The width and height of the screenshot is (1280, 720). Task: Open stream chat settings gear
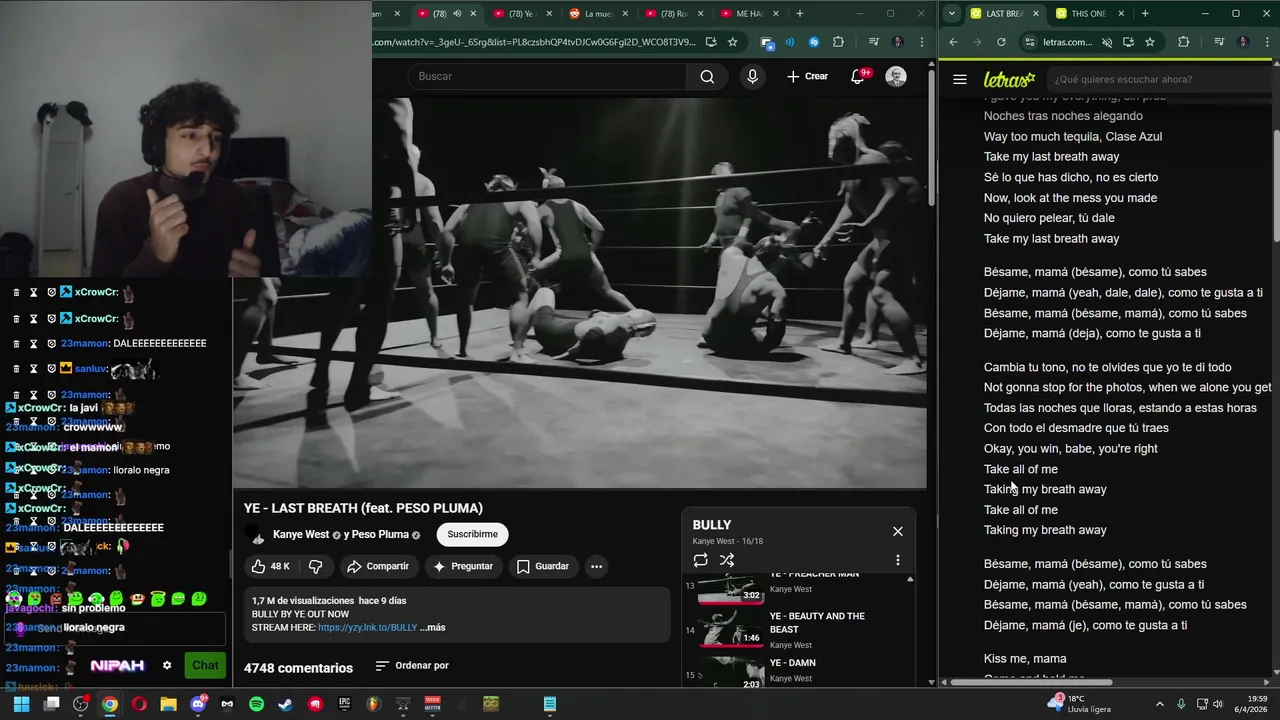pos(167,665)
